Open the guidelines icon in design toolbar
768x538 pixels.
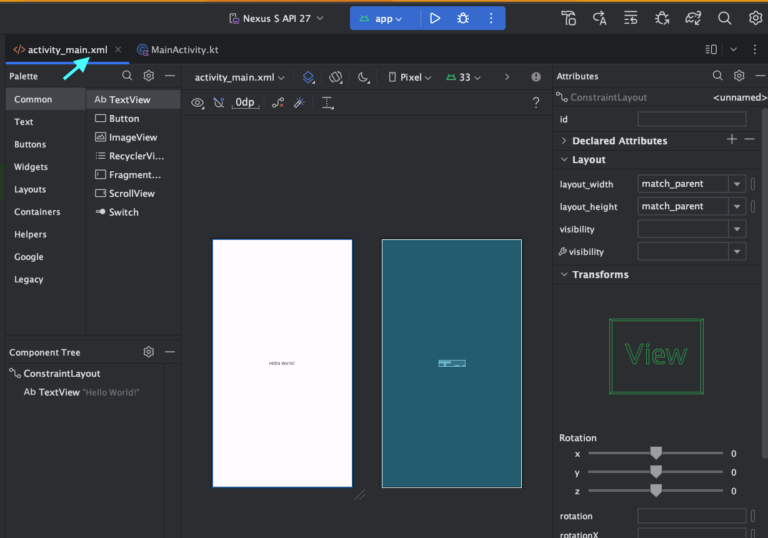click(x=327, y=102)
